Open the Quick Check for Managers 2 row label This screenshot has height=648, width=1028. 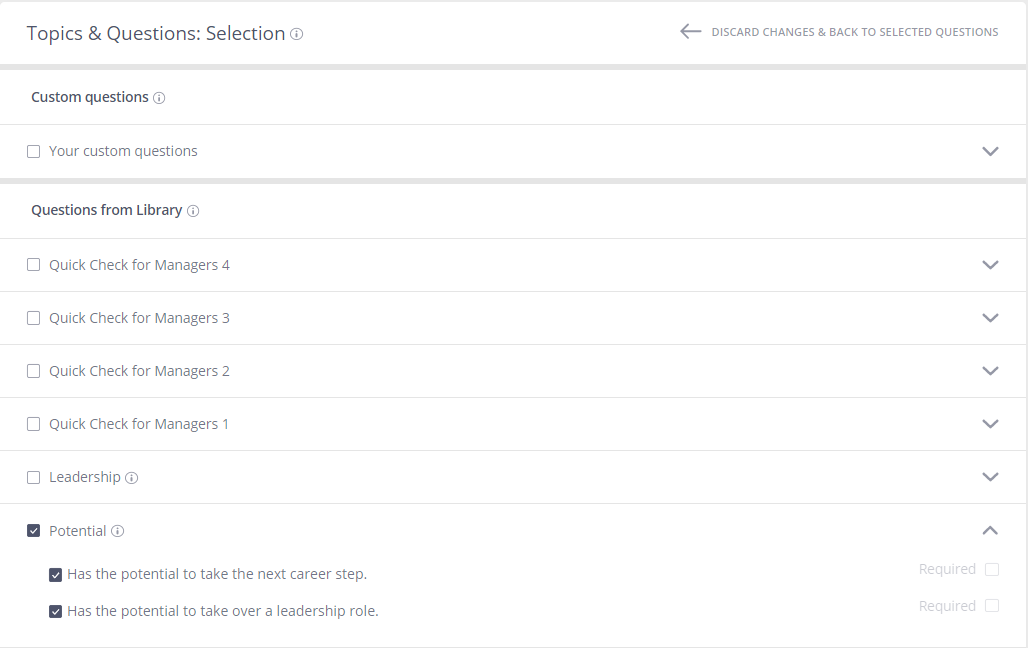point(139,371)
